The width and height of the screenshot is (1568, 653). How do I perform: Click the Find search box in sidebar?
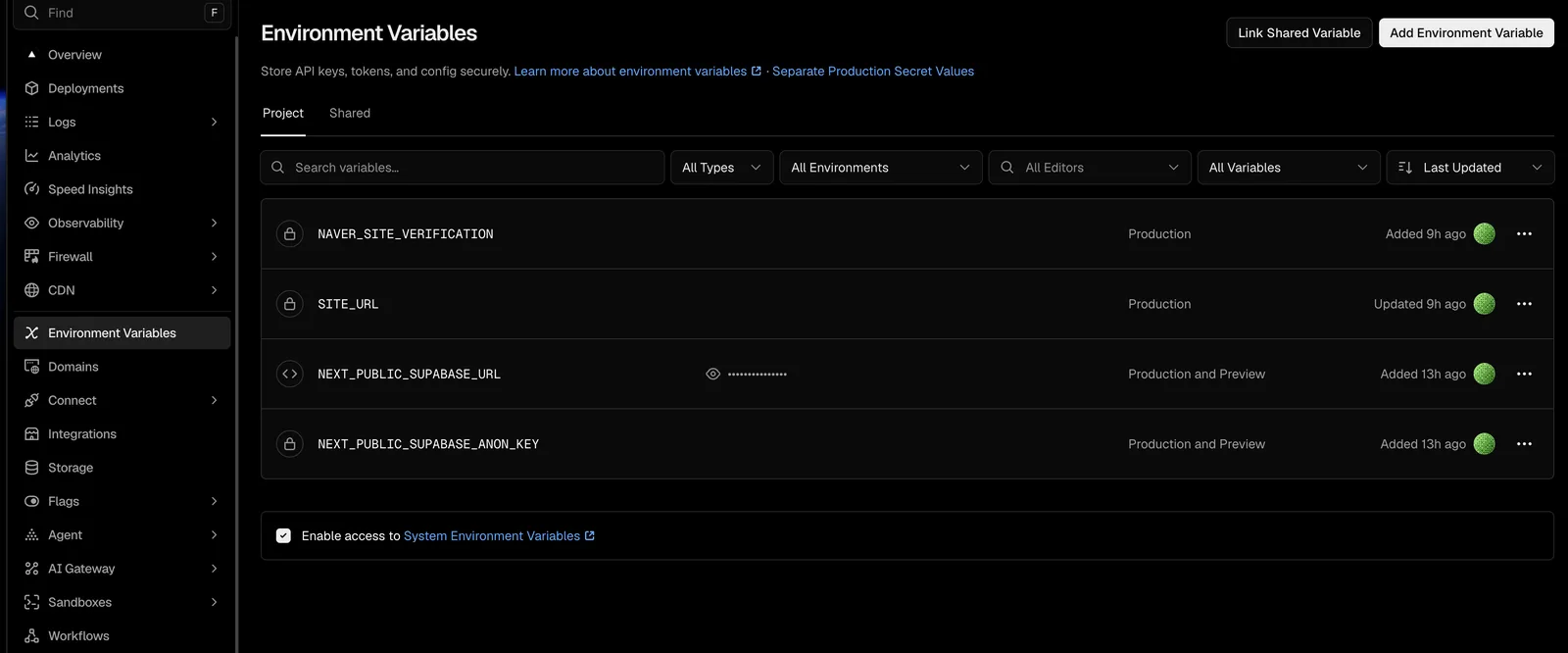(122, 14)
